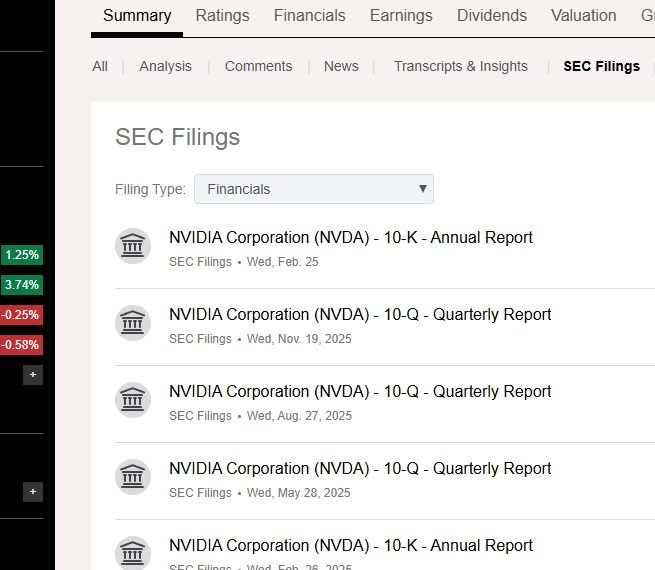Screen dimensions: 655x570
Task: Open the 10-K Annual Report dated Feb. 25
Action: point(351,238)
